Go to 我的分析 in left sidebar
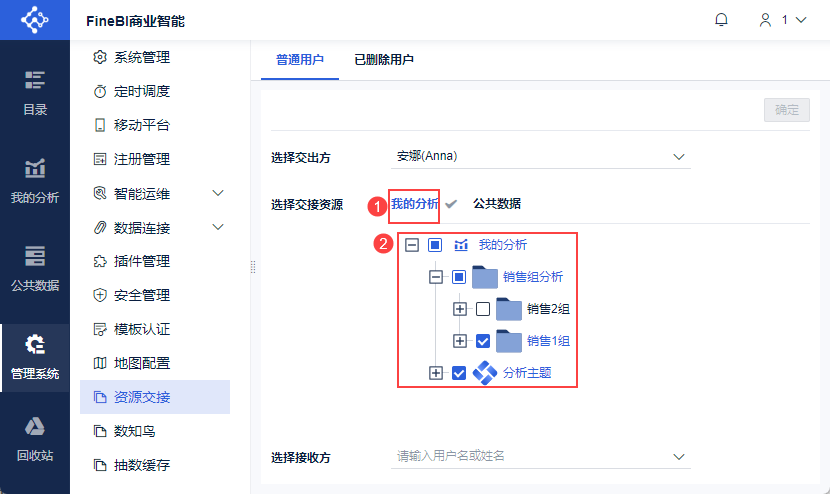 35,180
